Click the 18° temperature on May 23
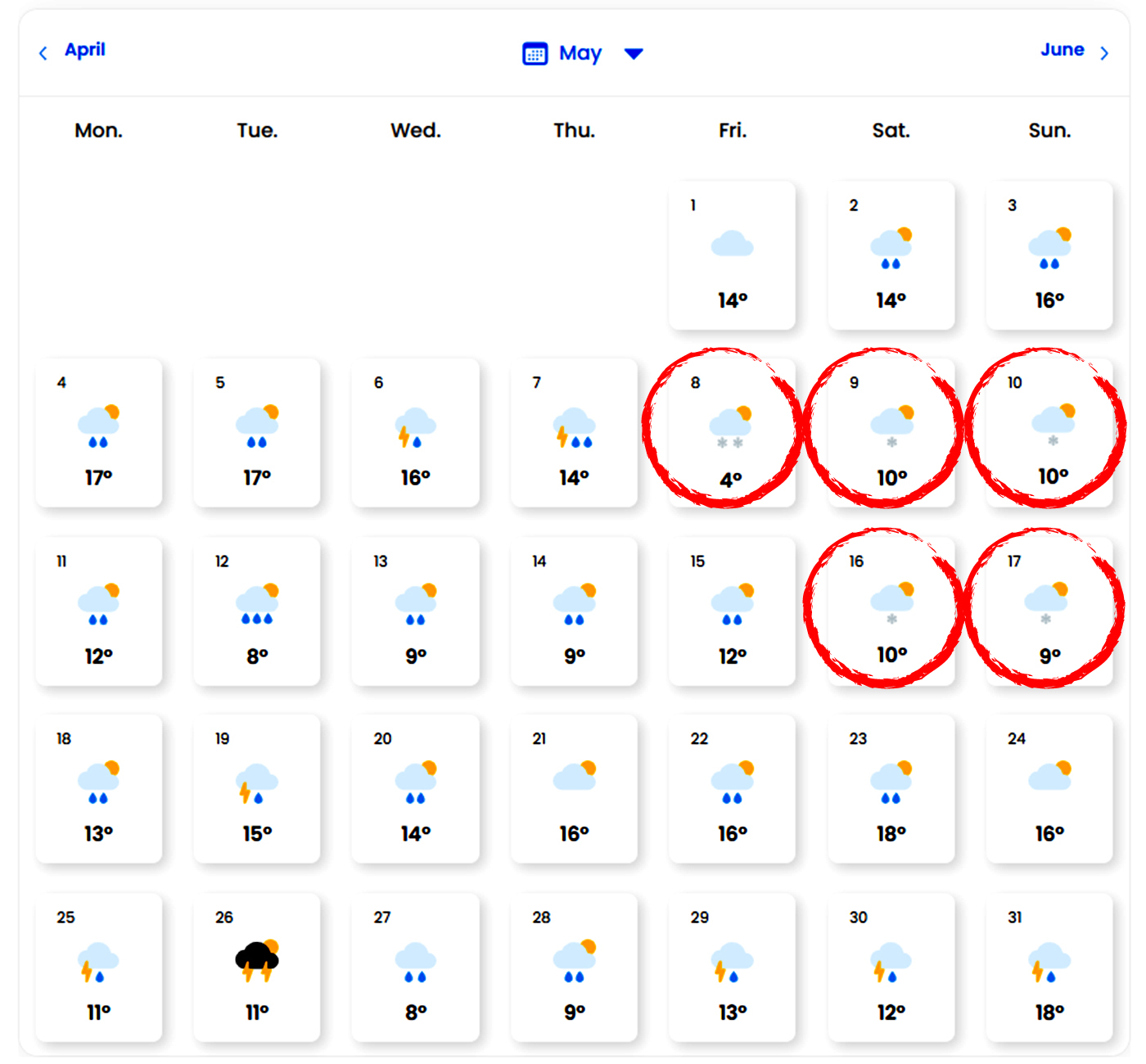Image resolution: width=1146 pixels, height=1064 pixels. coord(891,833)
